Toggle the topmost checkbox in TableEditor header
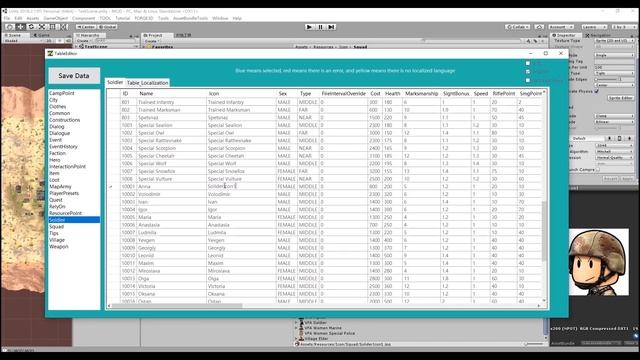This screenshot has width=640, height=360. (528, 63)
